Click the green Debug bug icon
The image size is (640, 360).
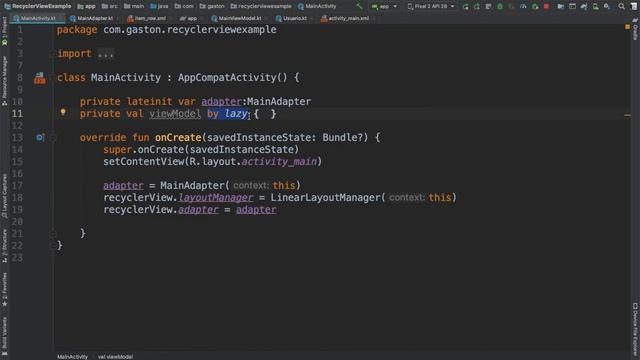pyautogui.click(x=500, y=6)
